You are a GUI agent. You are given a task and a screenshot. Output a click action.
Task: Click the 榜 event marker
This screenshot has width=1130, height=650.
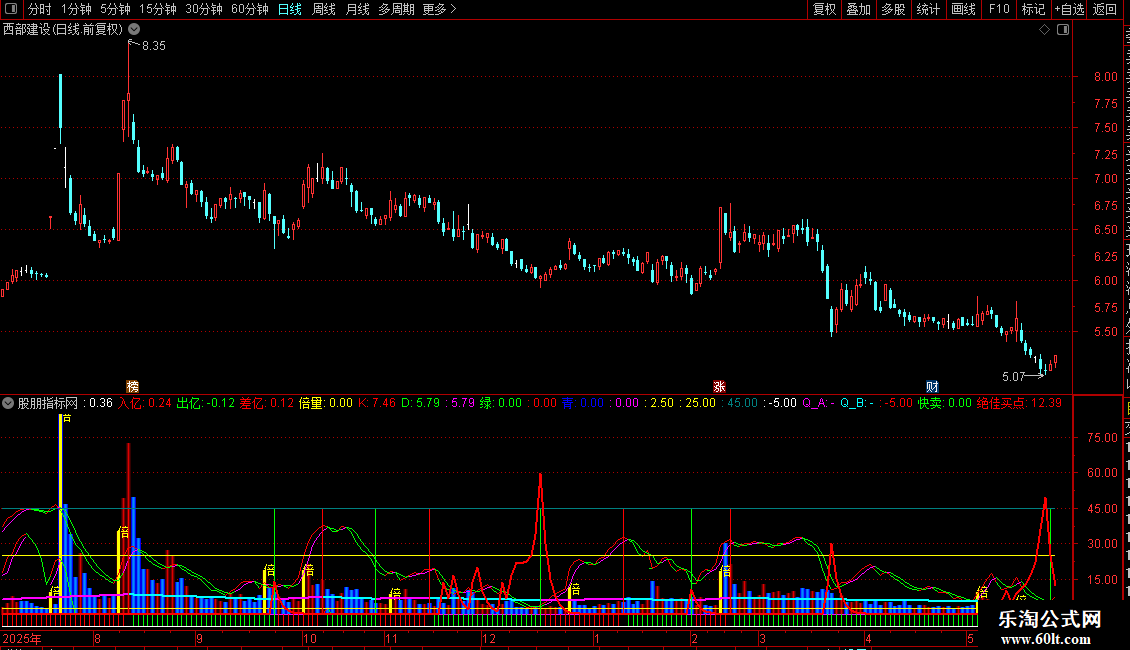pyautogui.click(x=133, y=387)
